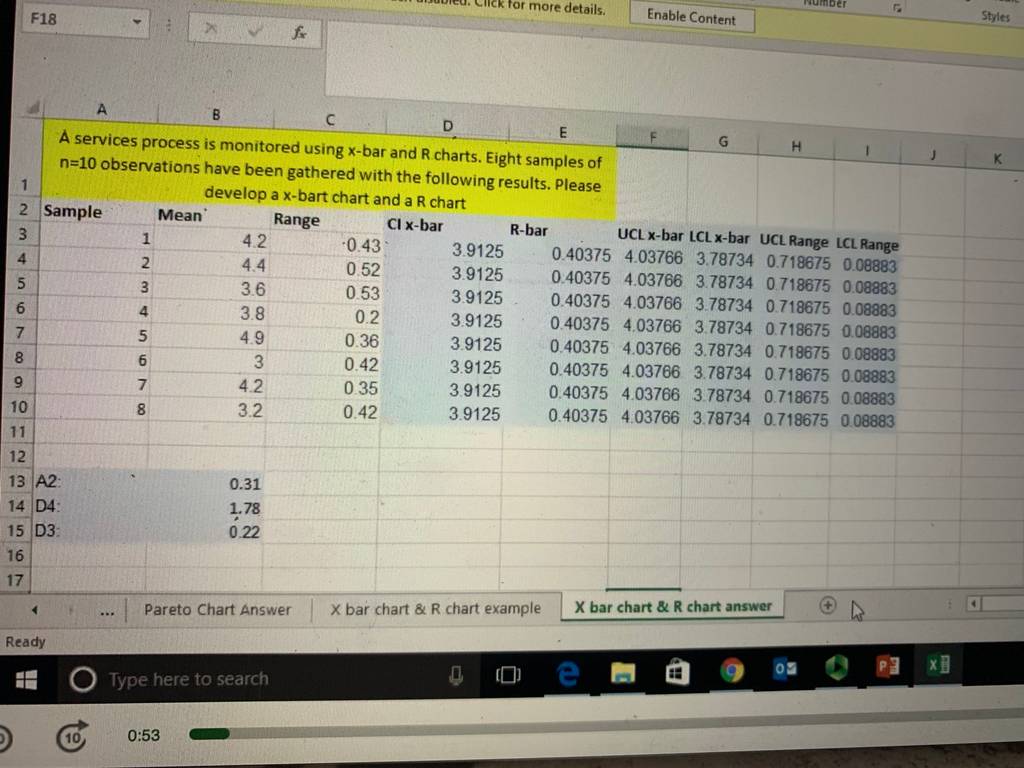Click the taskbar microphone icon
Screen dimensions: 1024x768
pos(456,675)
